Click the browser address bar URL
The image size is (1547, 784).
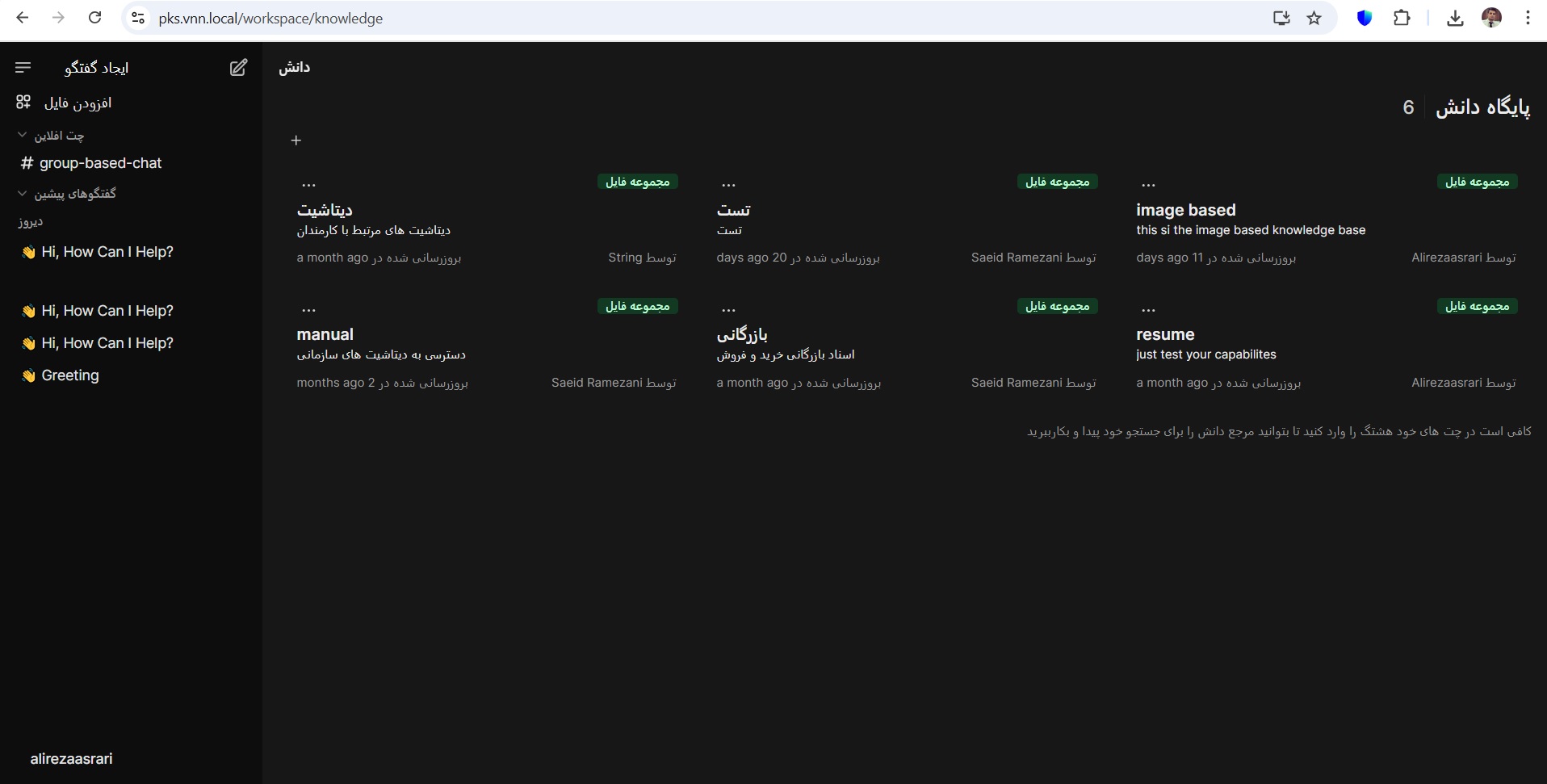[x=270, y=18]
